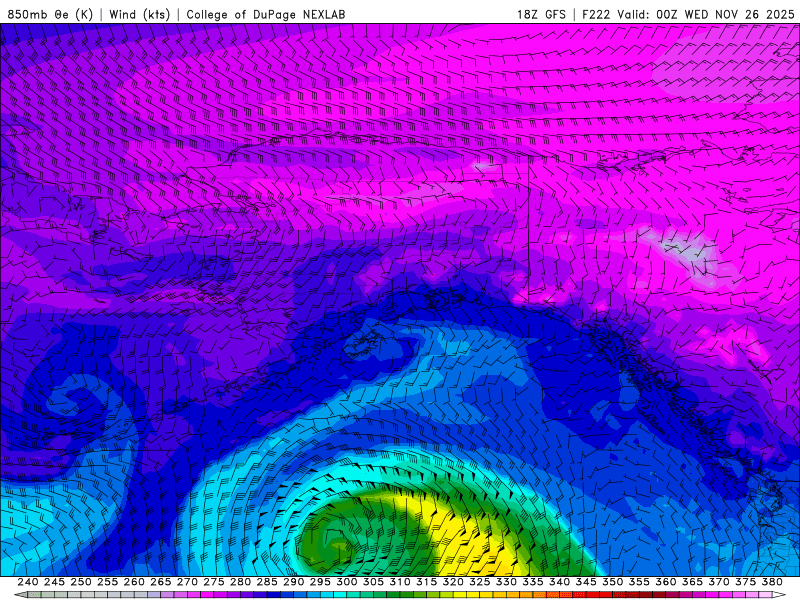Click the 370 value on the color scale
The image size is (800, 600).
click(719, 582)
